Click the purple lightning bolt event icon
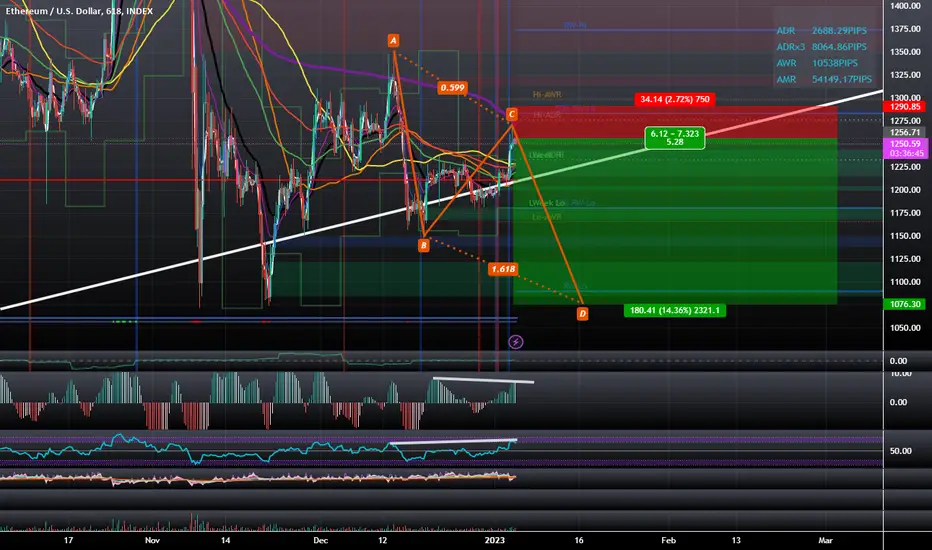Image resolution: width=932 pixels, height=550 pixels. (515, 342)
